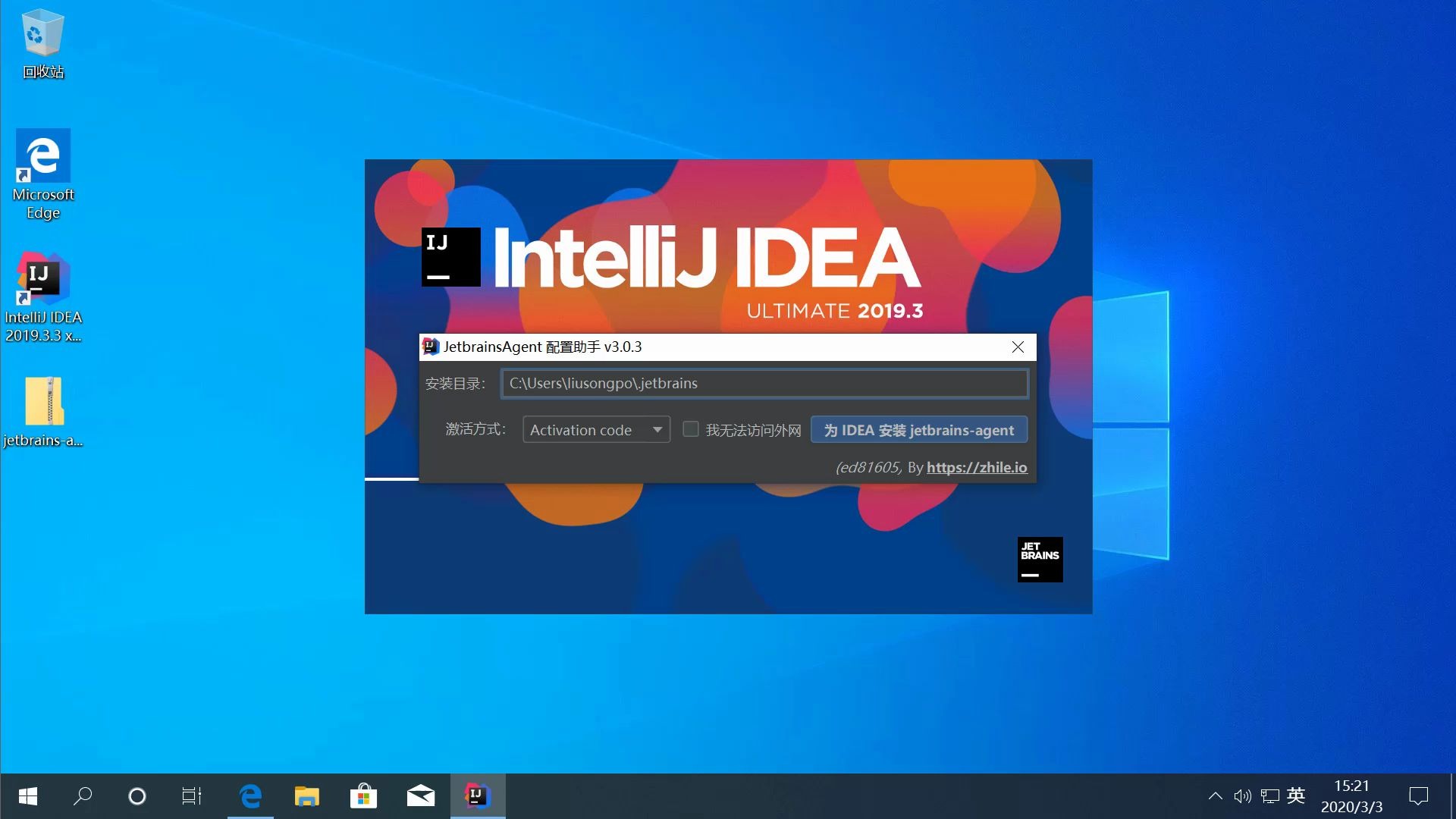Open Microsoft Store from taskbar
This screenshot has height=819, width=1456.
tap(363, 796)
